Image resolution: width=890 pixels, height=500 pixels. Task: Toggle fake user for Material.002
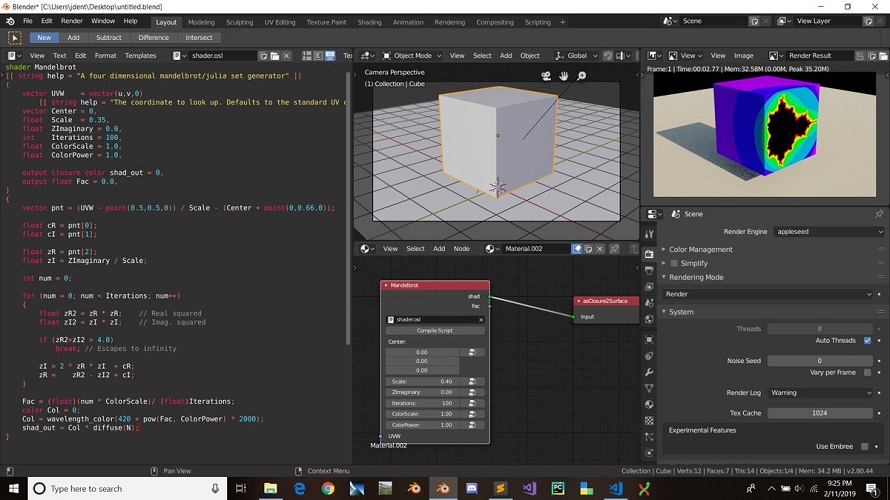[x=577, y=249]
